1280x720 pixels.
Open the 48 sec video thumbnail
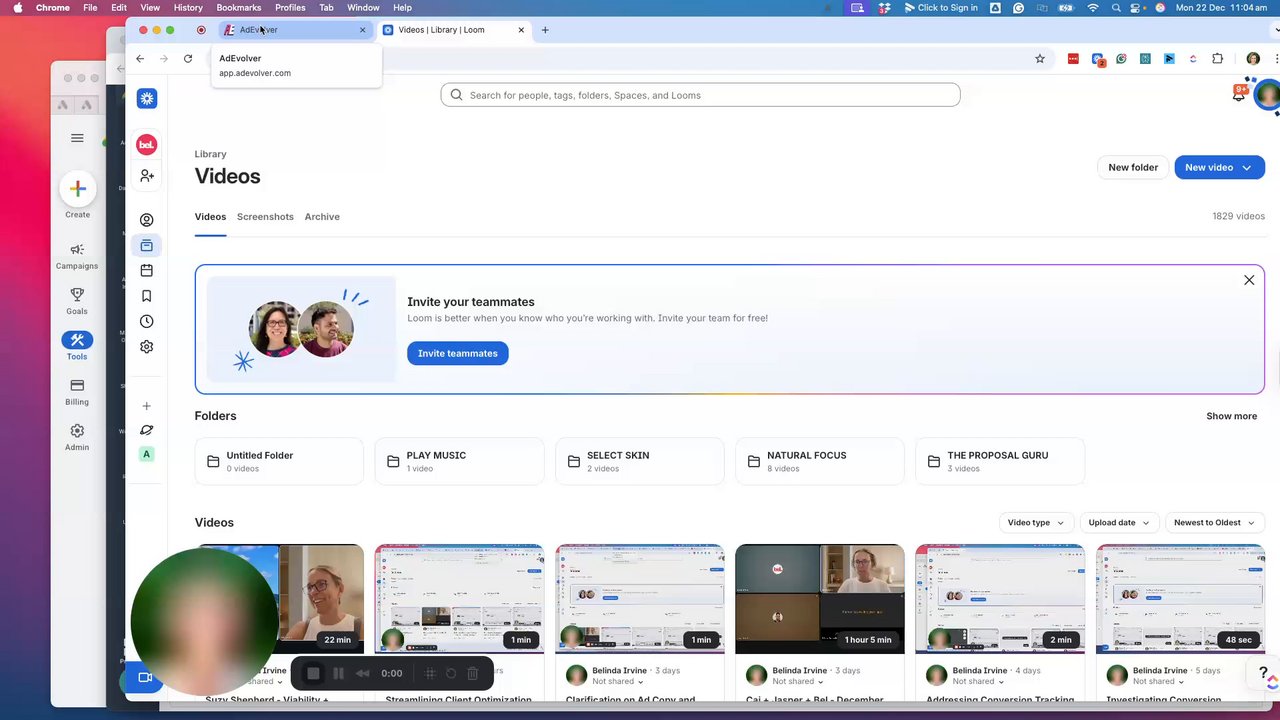pyautogui.click(x=1180, y=599)
